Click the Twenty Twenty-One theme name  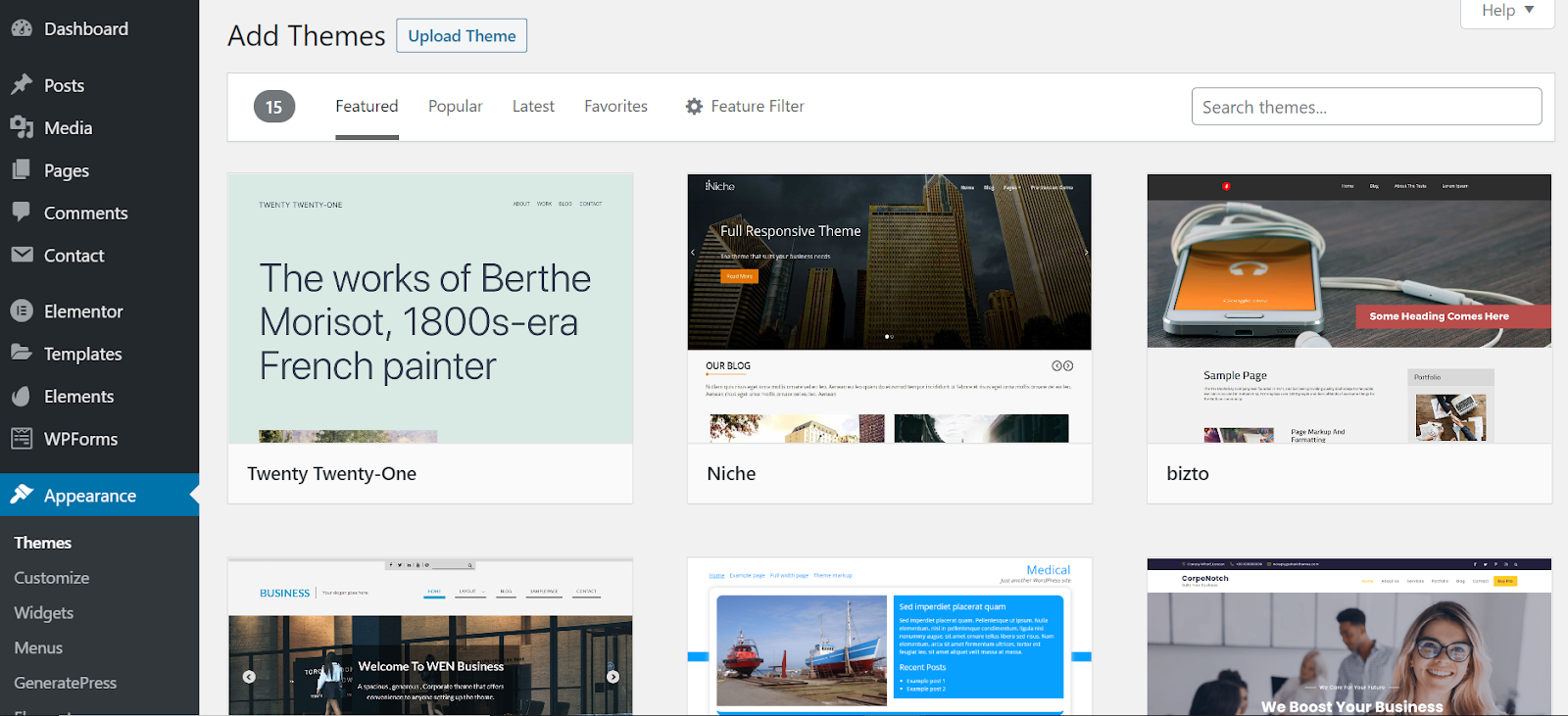tap(332, 474)
